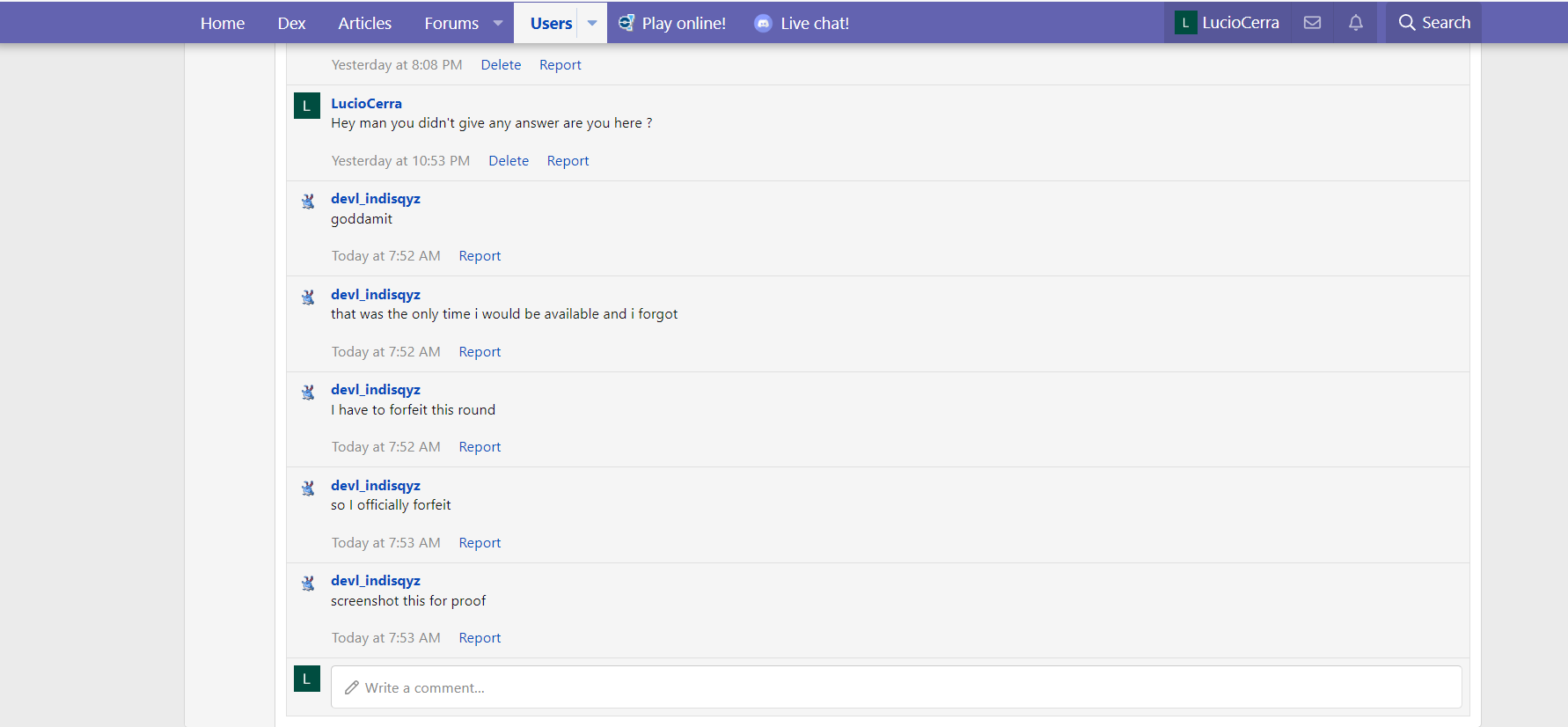Screen dimensions: 1568x727
Task: Click 'Today at 7:52 AM' under 'goddamit'
Action: click(386, 256)
